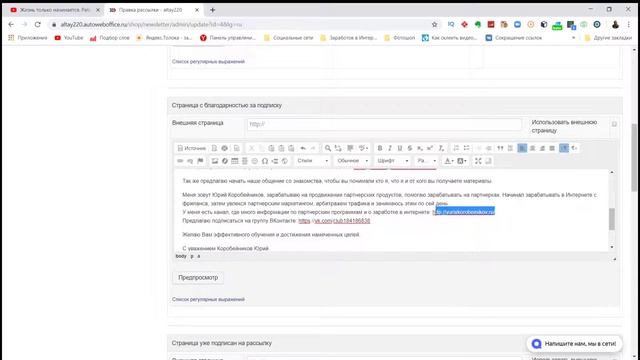Screen dimensions: 640x360
Task: Apply Italic formatting in the editor
Action: pyautogui.click(x=390, y=148)
